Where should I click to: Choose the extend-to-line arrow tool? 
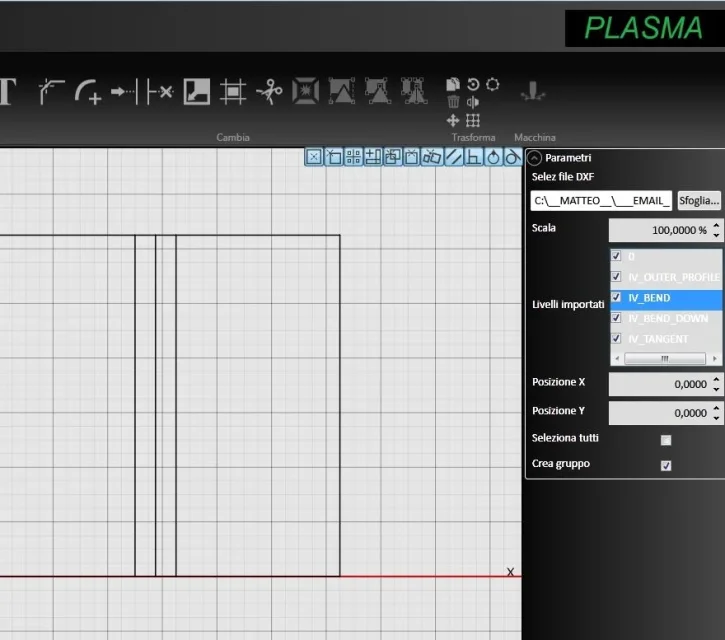(x=124, y=92)
